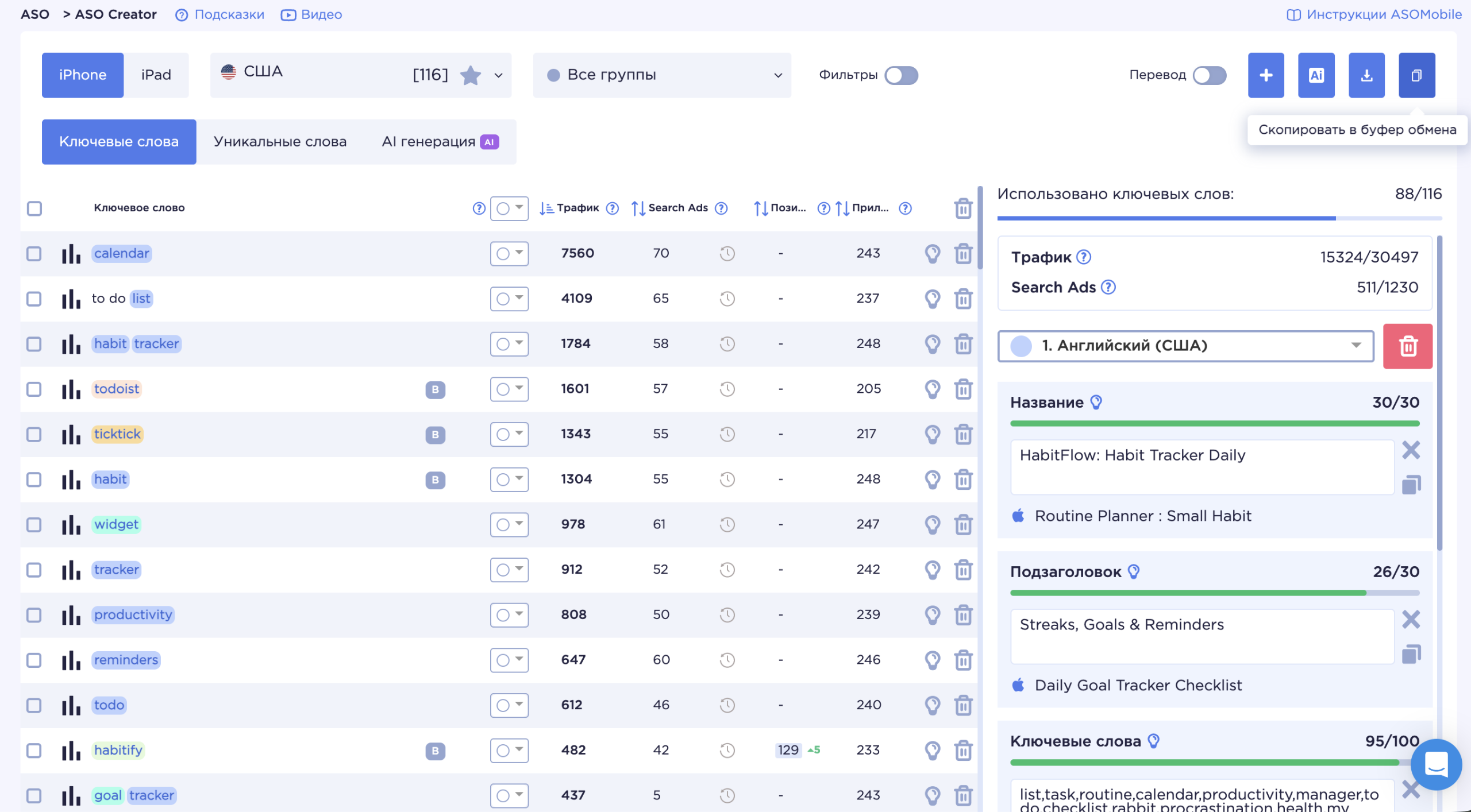
Task: Copy to clipboard using top-right icon
Action: (1416, 75)
